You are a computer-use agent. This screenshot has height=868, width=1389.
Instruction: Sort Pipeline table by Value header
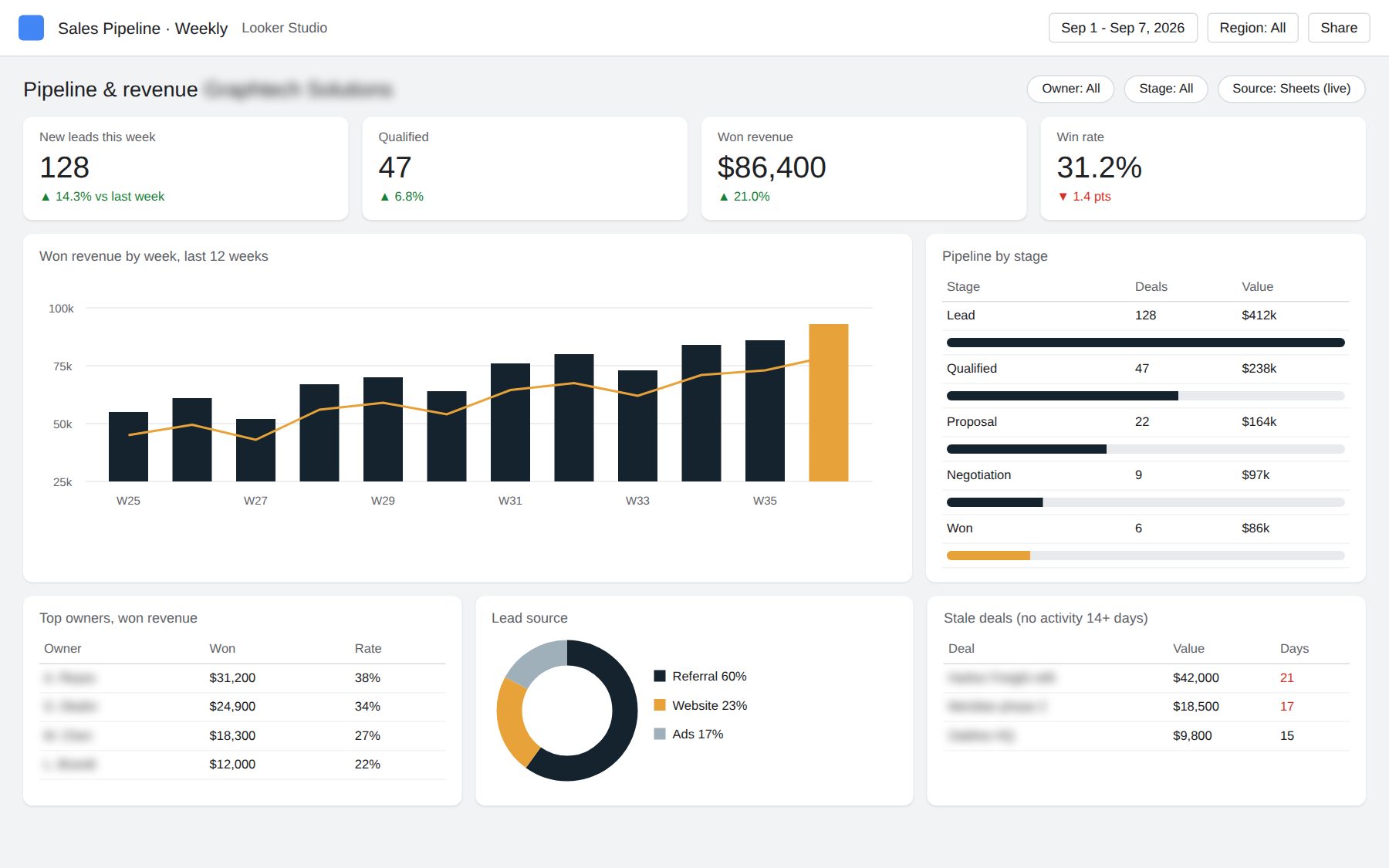pyautogui.click(x=1257, y=287)
